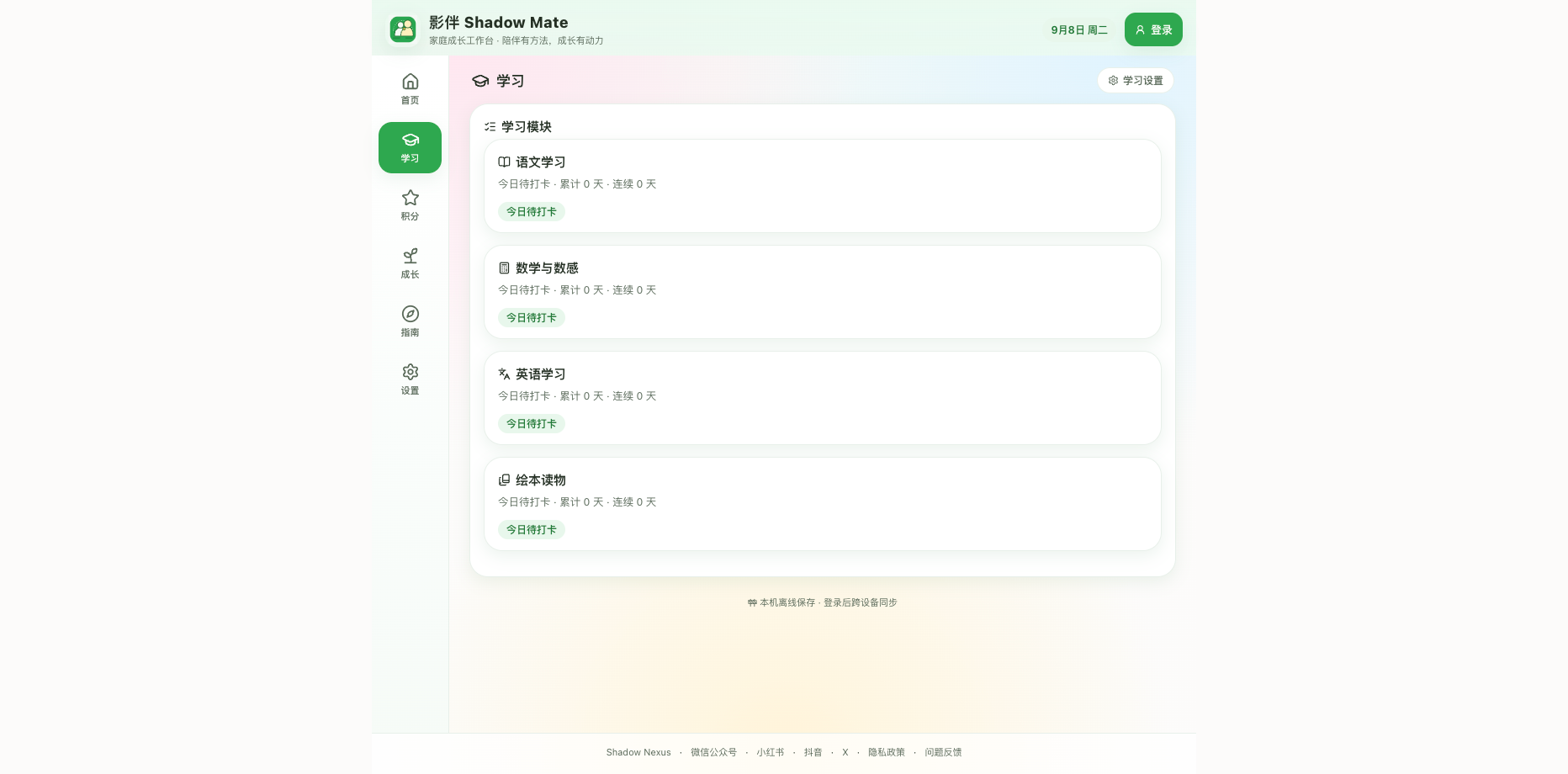
Task: Open the 微信公众号 footer link
Action: click(x=713, y=752)
